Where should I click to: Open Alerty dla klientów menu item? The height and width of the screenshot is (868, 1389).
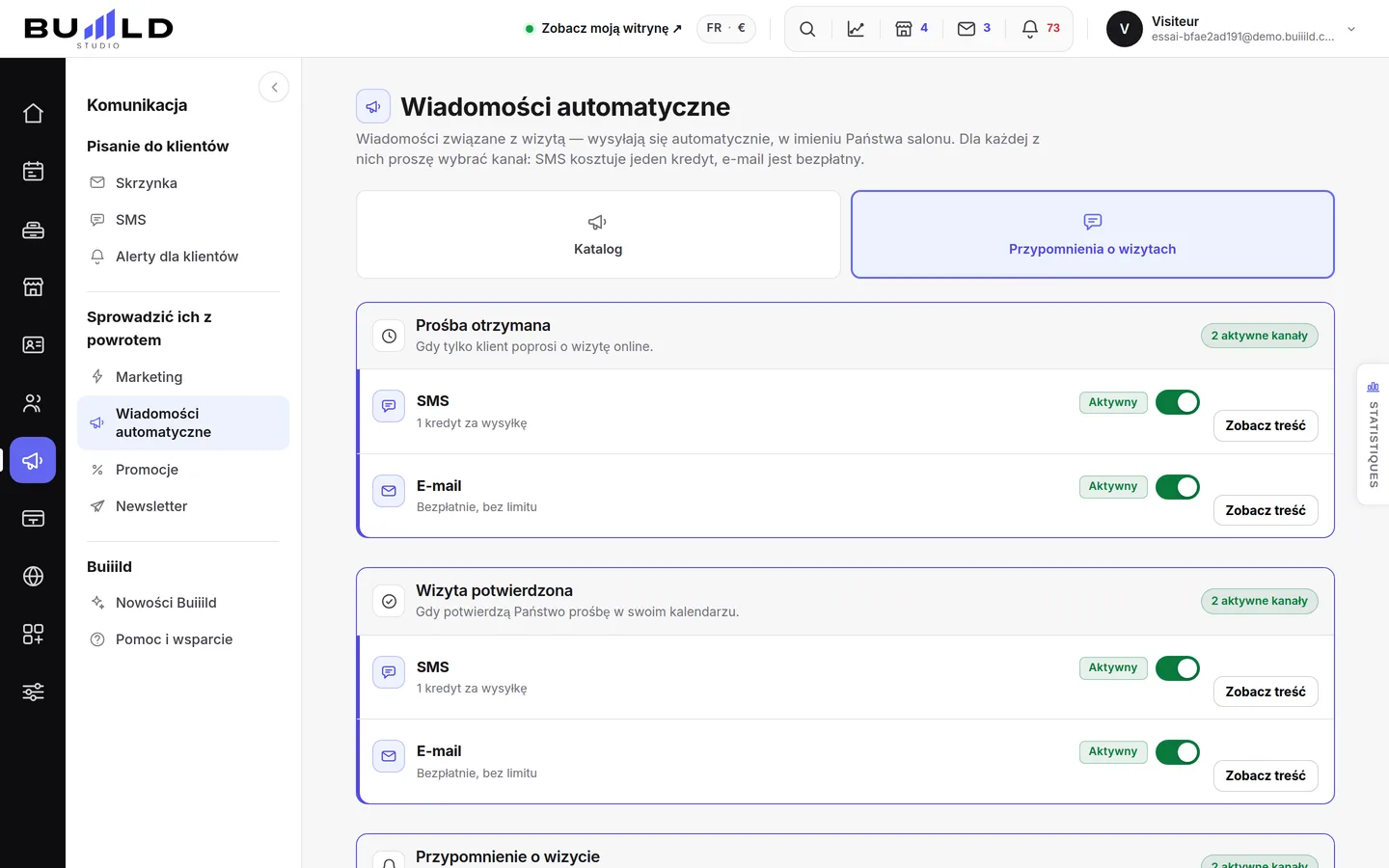[183, 257]
